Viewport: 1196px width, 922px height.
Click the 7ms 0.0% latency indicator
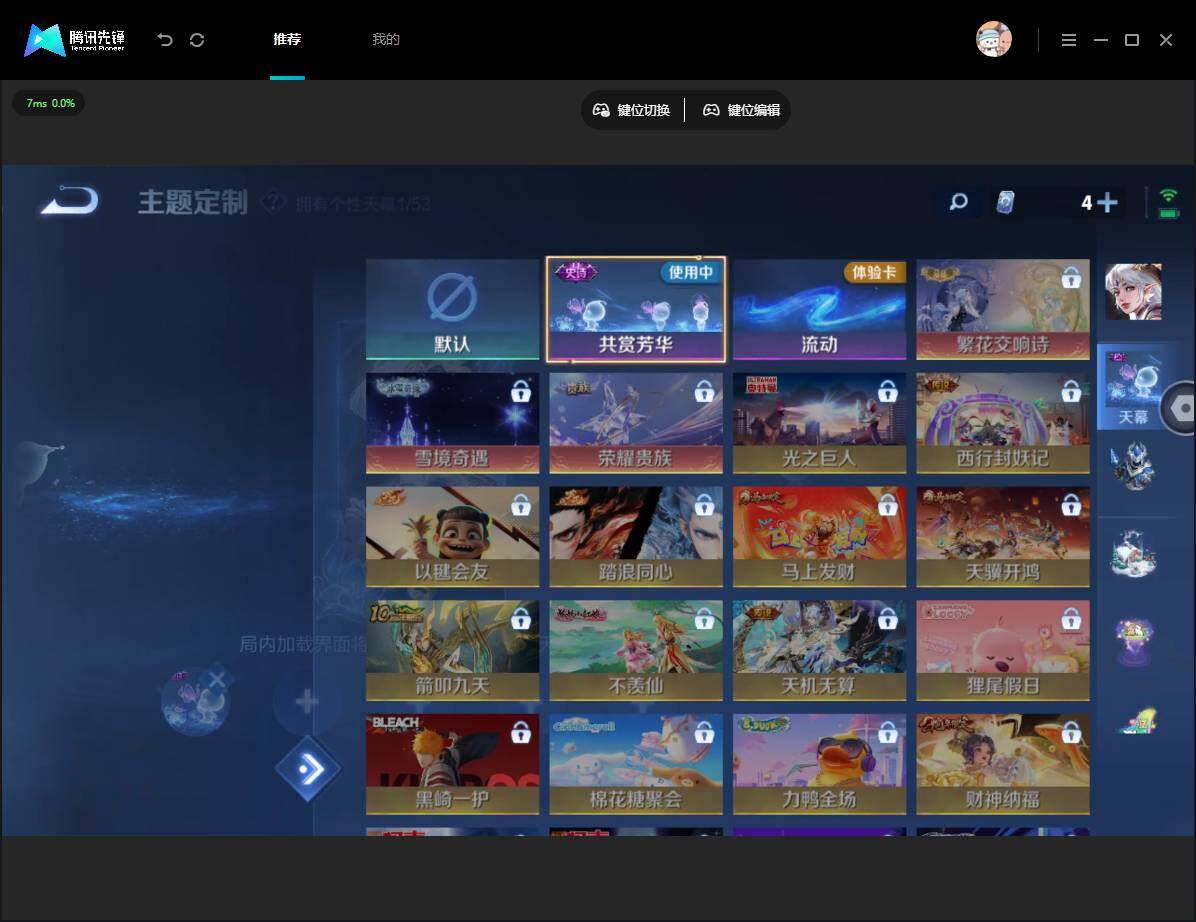tap(50, 103)
